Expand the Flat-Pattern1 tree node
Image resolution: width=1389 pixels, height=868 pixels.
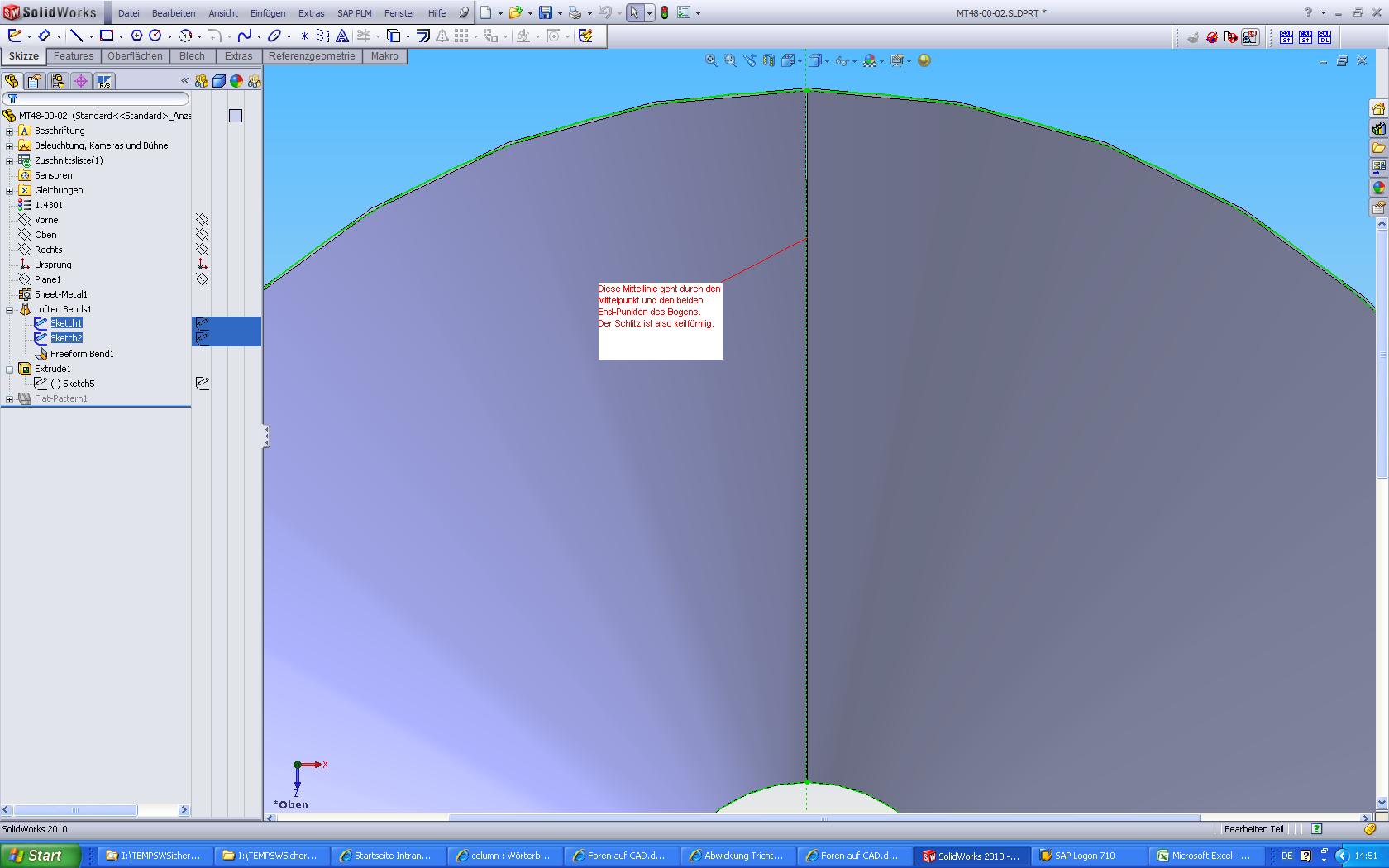(10, 398)
